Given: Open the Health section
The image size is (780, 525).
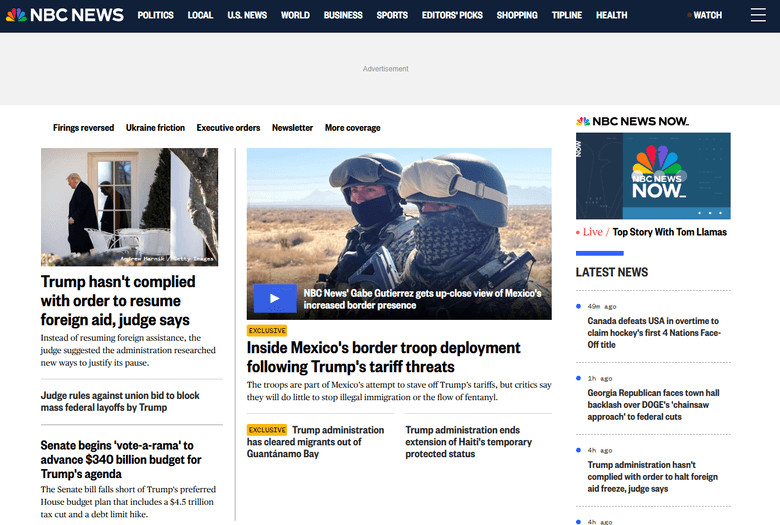Looking at the screenshot, I should click(x=611, y=15).
